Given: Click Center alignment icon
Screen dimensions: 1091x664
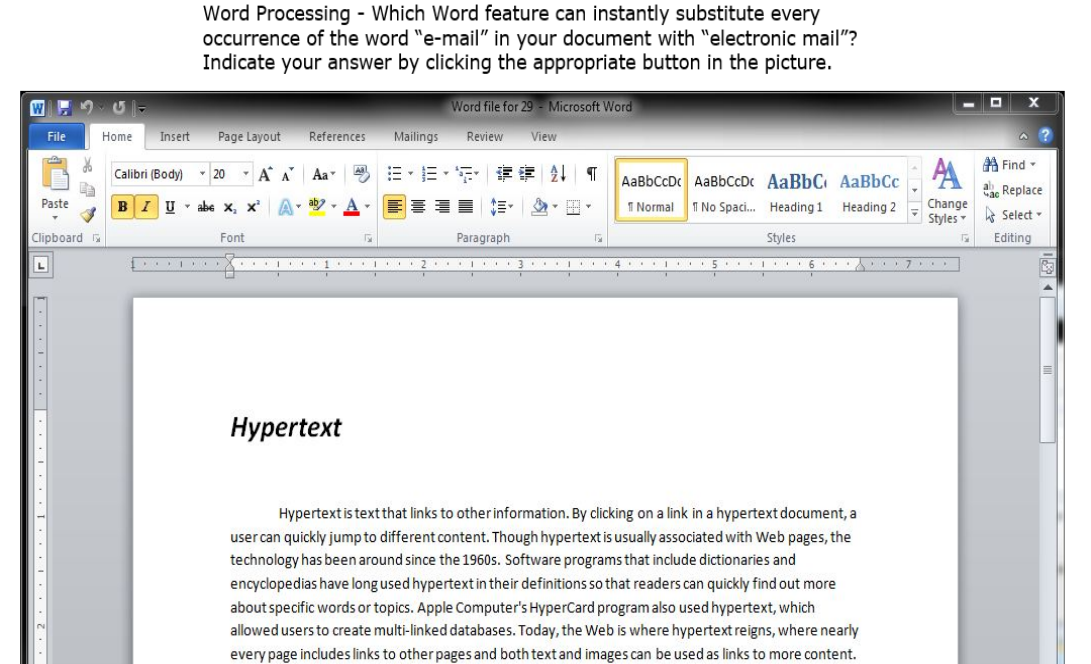Looking at the screenshot, I should pos(418,207).
